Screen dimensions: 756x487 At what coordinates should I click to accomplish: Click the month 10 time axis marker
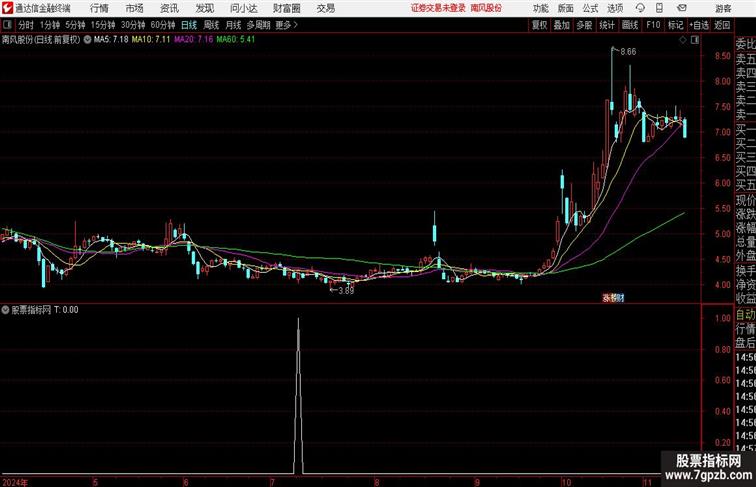coord(566,482)
